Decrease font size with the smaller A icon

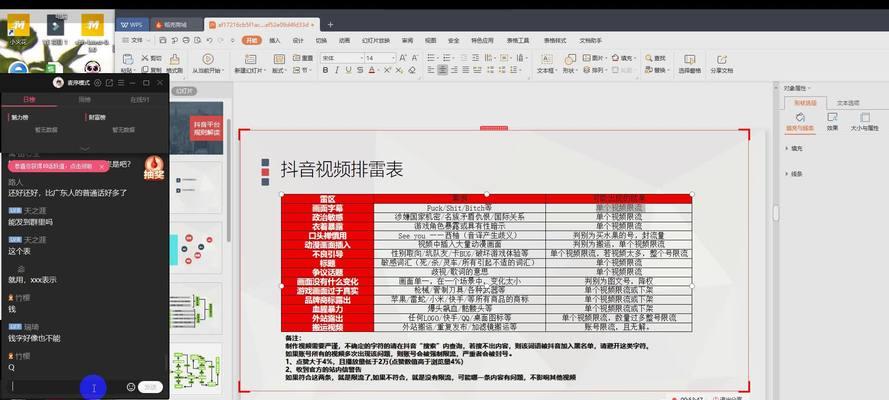(x=415, y=58)
